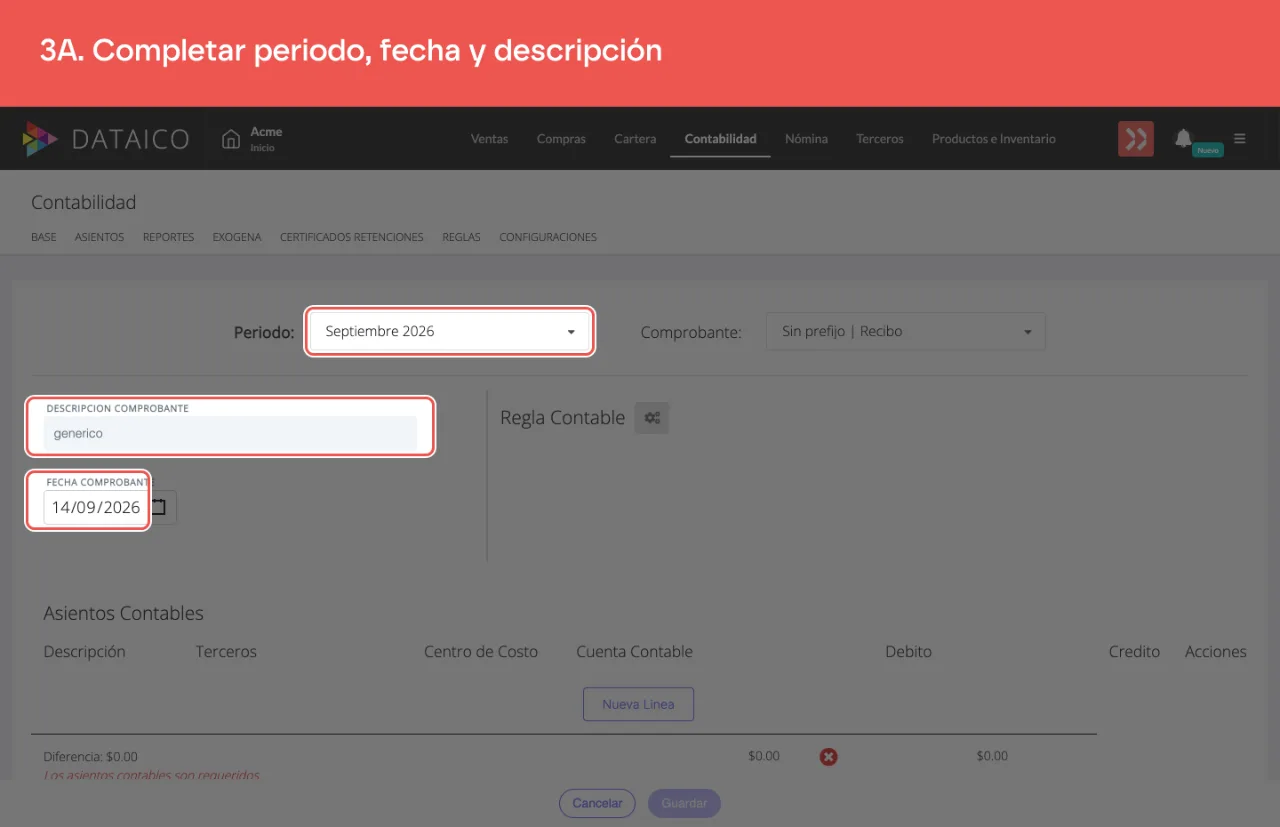The image size is (1280, 827).
Task: Open the Terceros menu
Action: pos(880,139)
